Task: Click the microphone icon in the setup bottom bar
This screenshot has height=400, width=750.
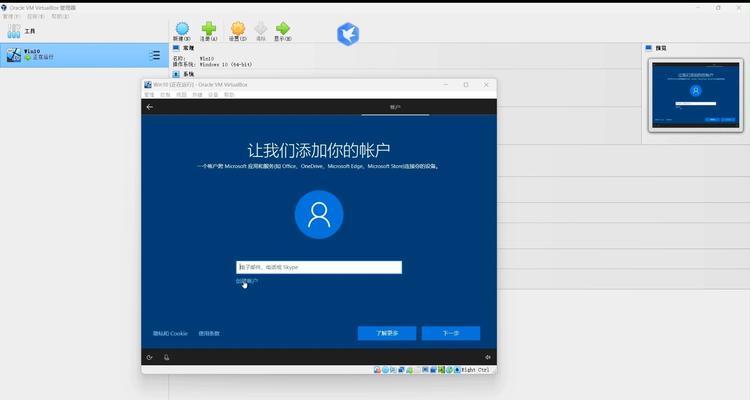Action: 166,357
